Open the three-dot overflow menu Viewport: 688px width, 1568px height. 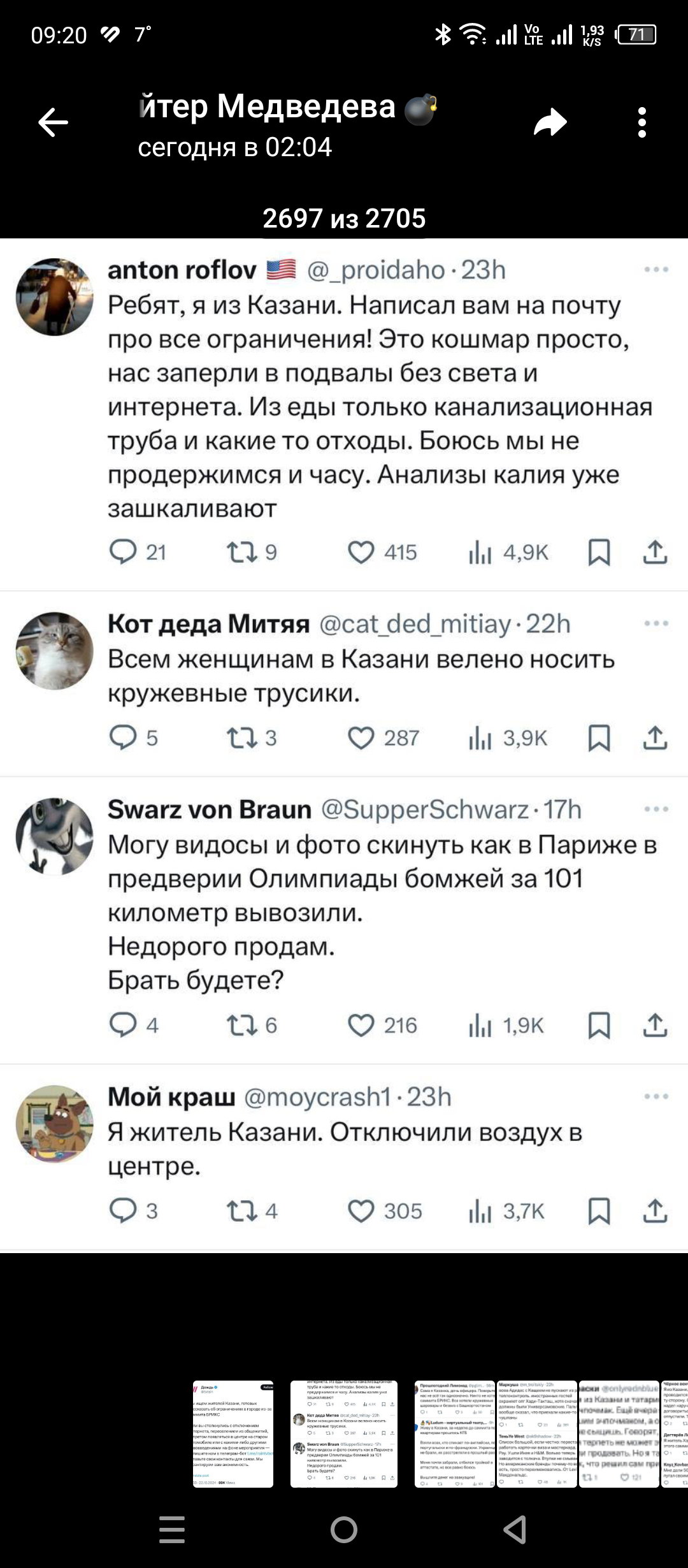point(642,122)
